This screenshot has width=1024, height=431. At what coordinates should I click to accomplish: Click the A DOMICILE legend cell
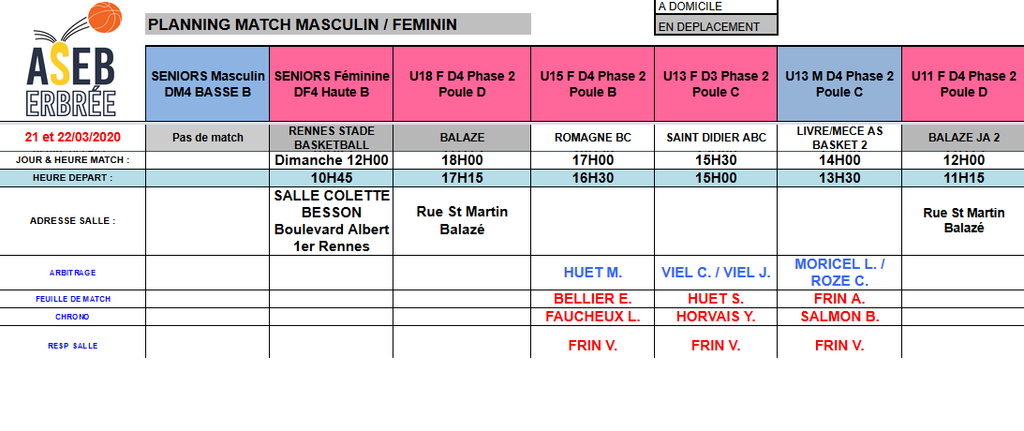tap(716, 7)
